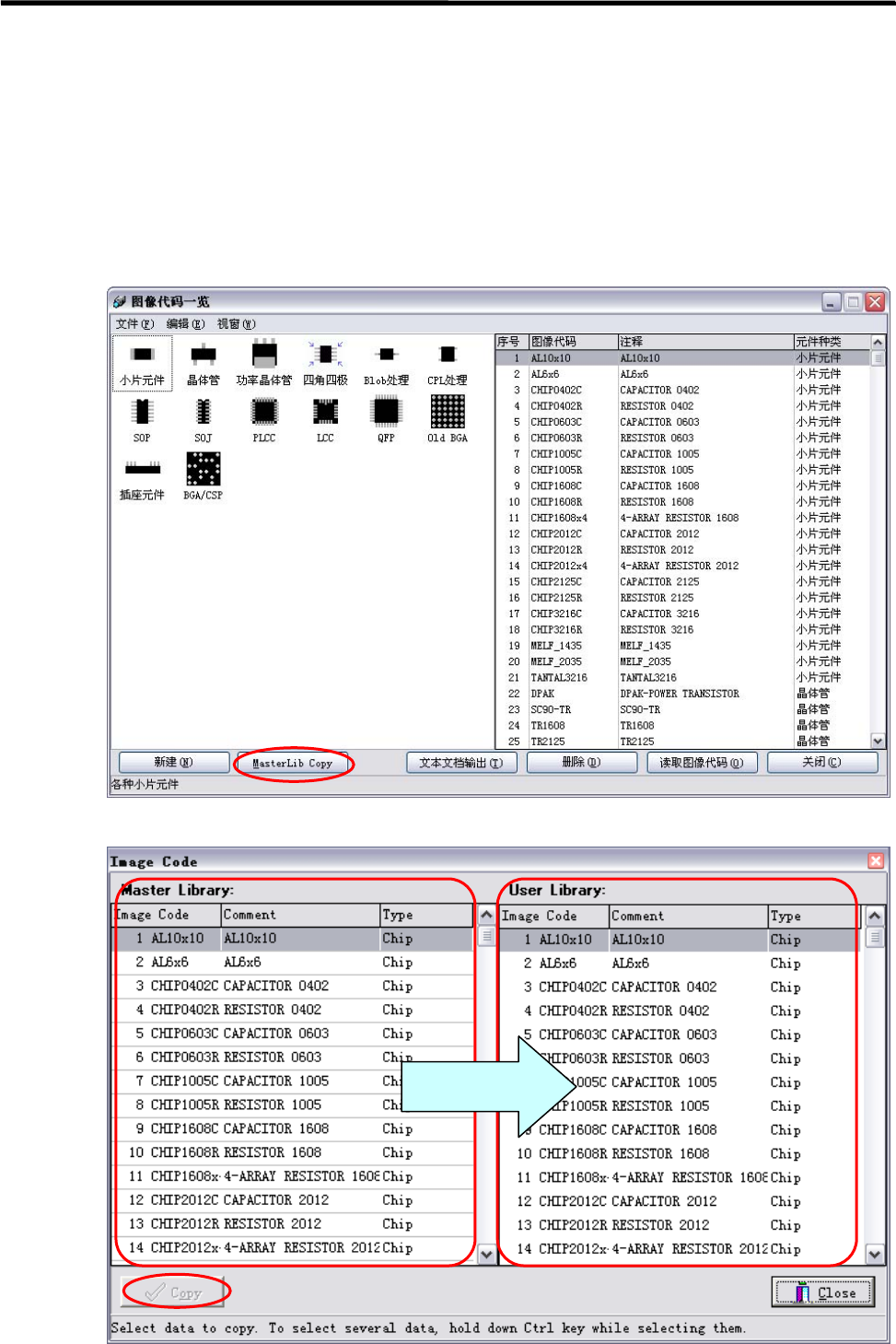Image resolution: width=896 pixels, height=1344 pixels.
Task: Select row 14 CHIP2012x in User Library
Action: click(x=680, y=1249)
